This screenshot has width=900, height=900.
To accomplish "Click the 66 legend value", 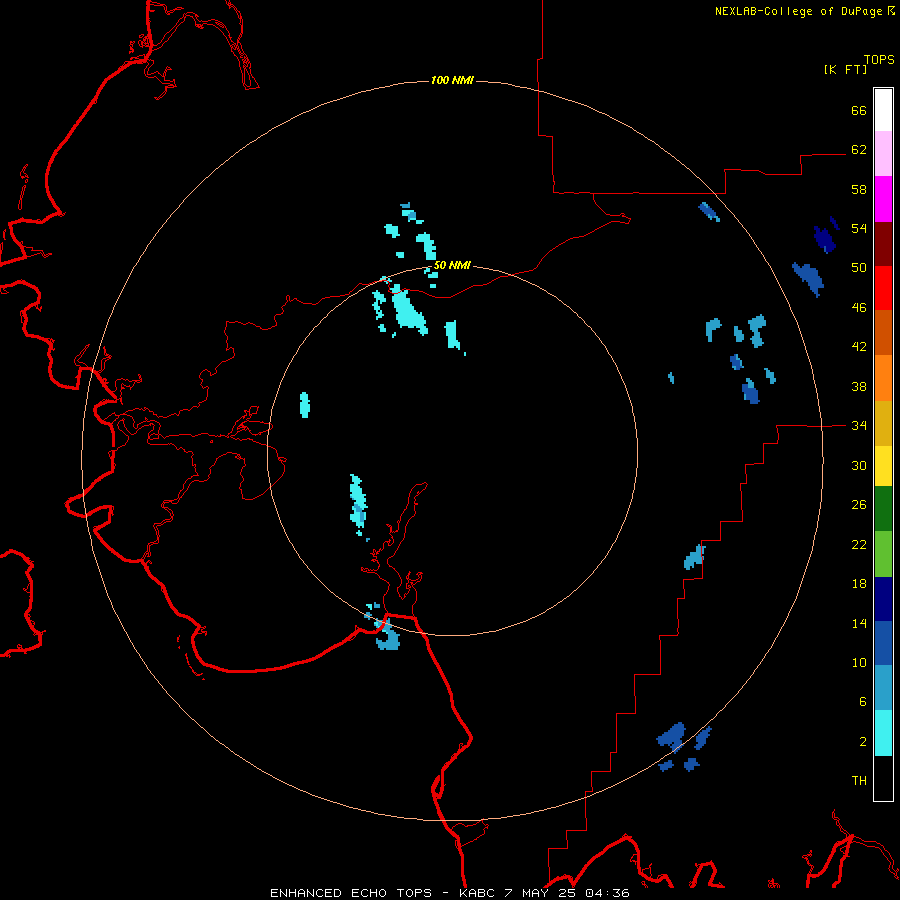I will 859,111.
